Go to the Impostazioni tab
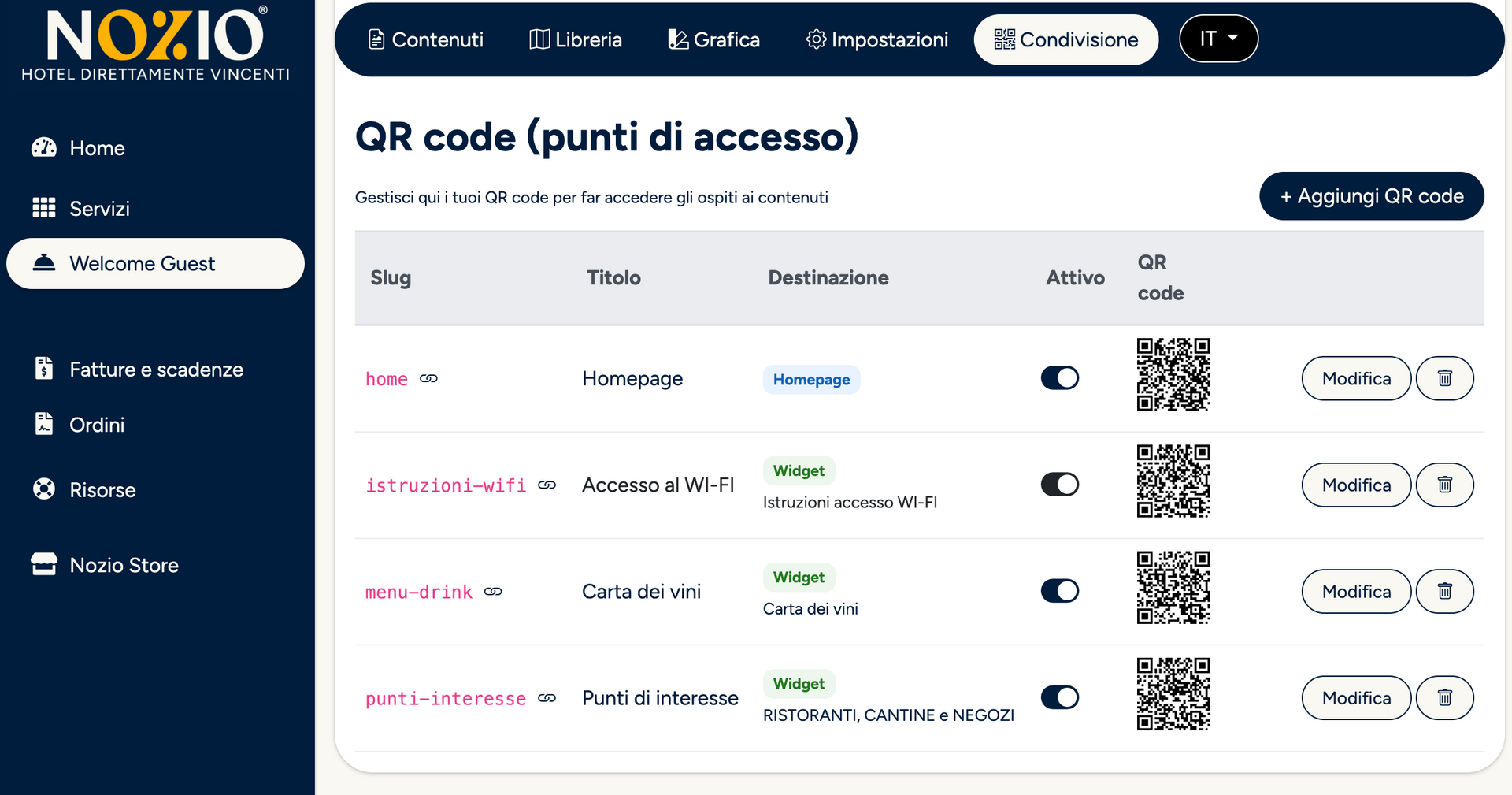Image resolution: width=1512 pixels, height=795 pixels. (x=877, y=39)
